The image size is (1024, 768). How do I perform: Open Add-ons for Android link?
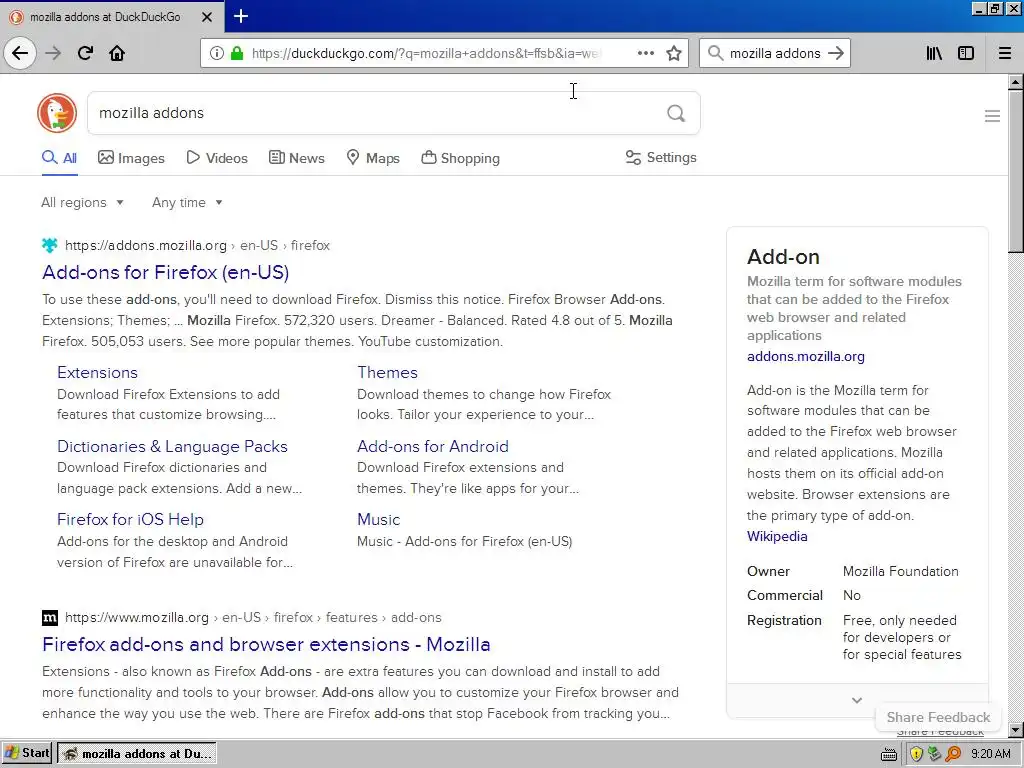point(433,446)
